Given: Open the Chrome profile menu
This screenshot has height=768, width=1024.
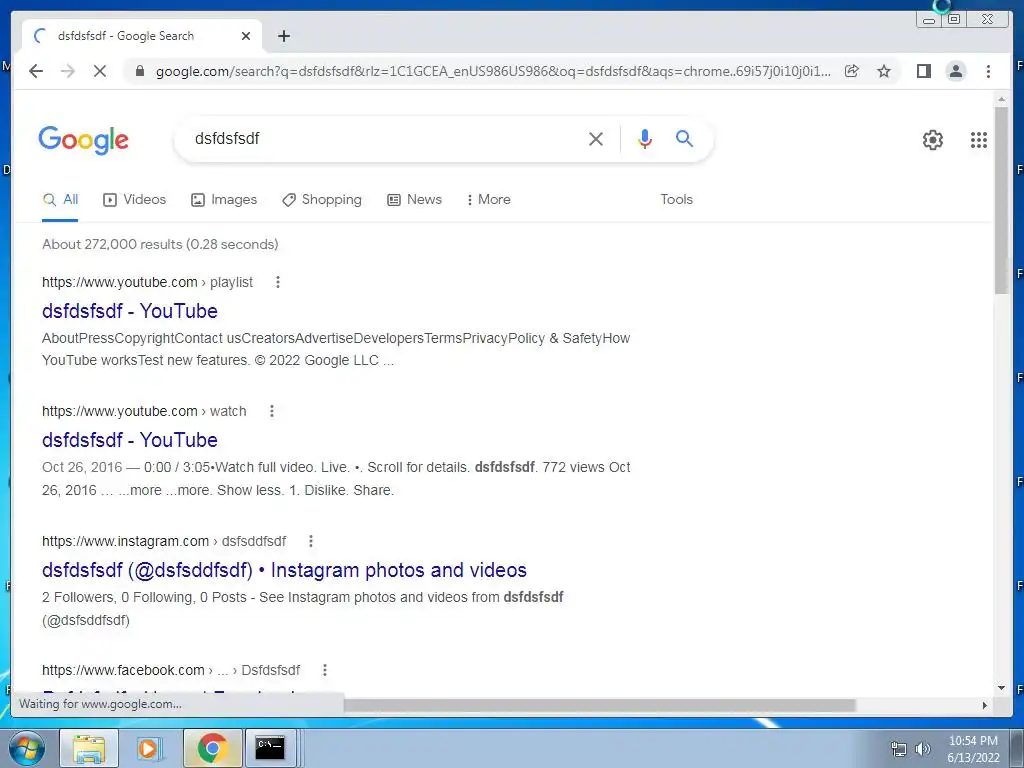Looking at the screenshot, I should point(955,71).
